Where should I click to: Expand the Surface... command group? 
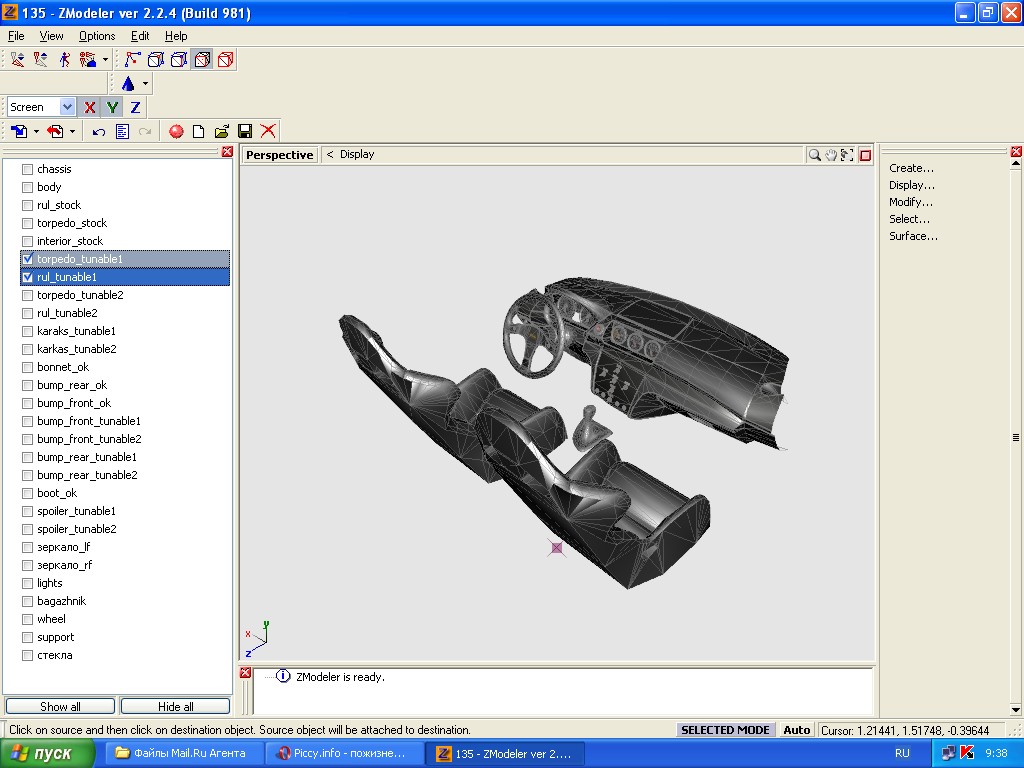pos(913,236)
